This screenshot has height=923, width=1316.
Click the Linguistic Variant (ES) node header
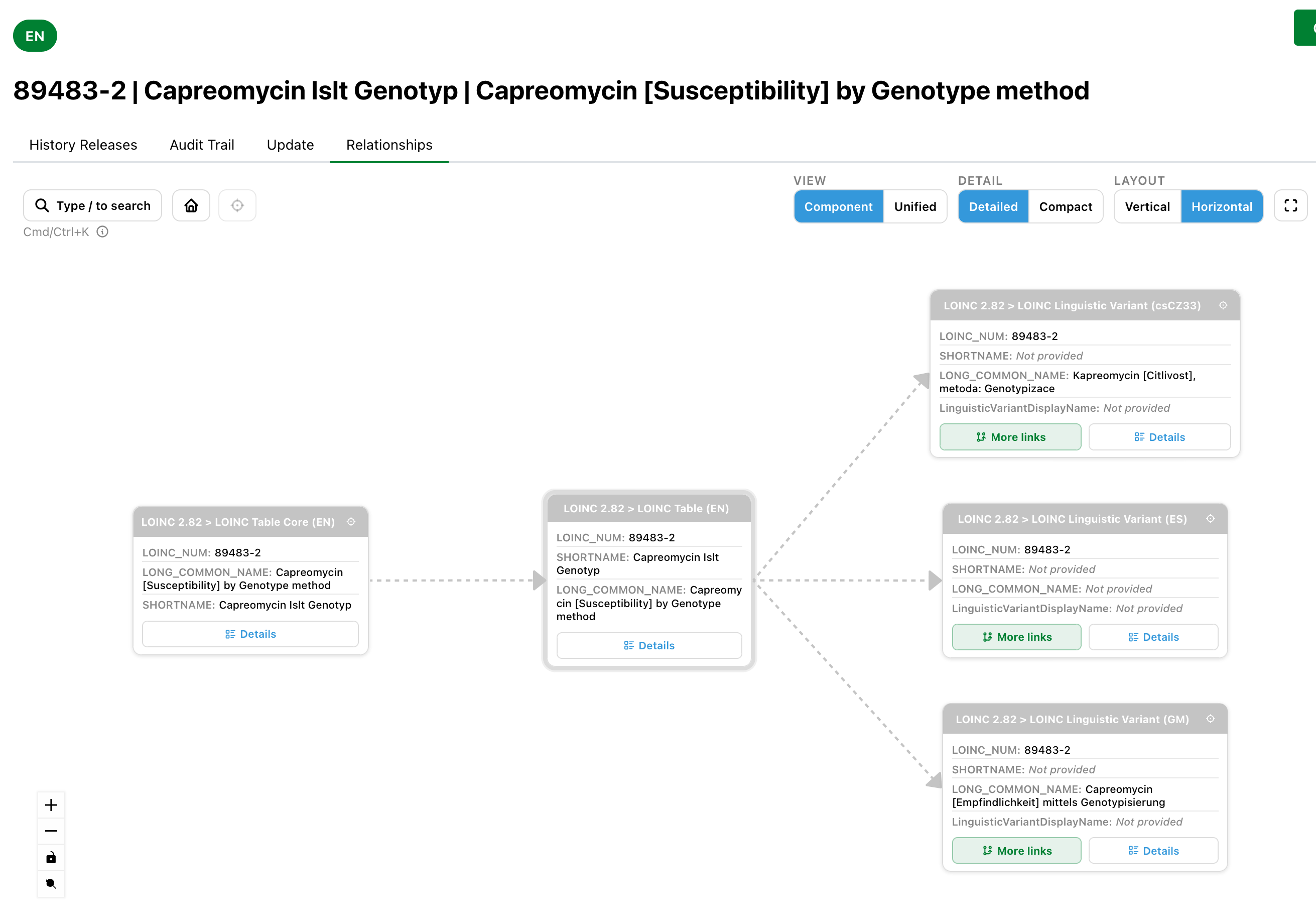(1085, 519)
